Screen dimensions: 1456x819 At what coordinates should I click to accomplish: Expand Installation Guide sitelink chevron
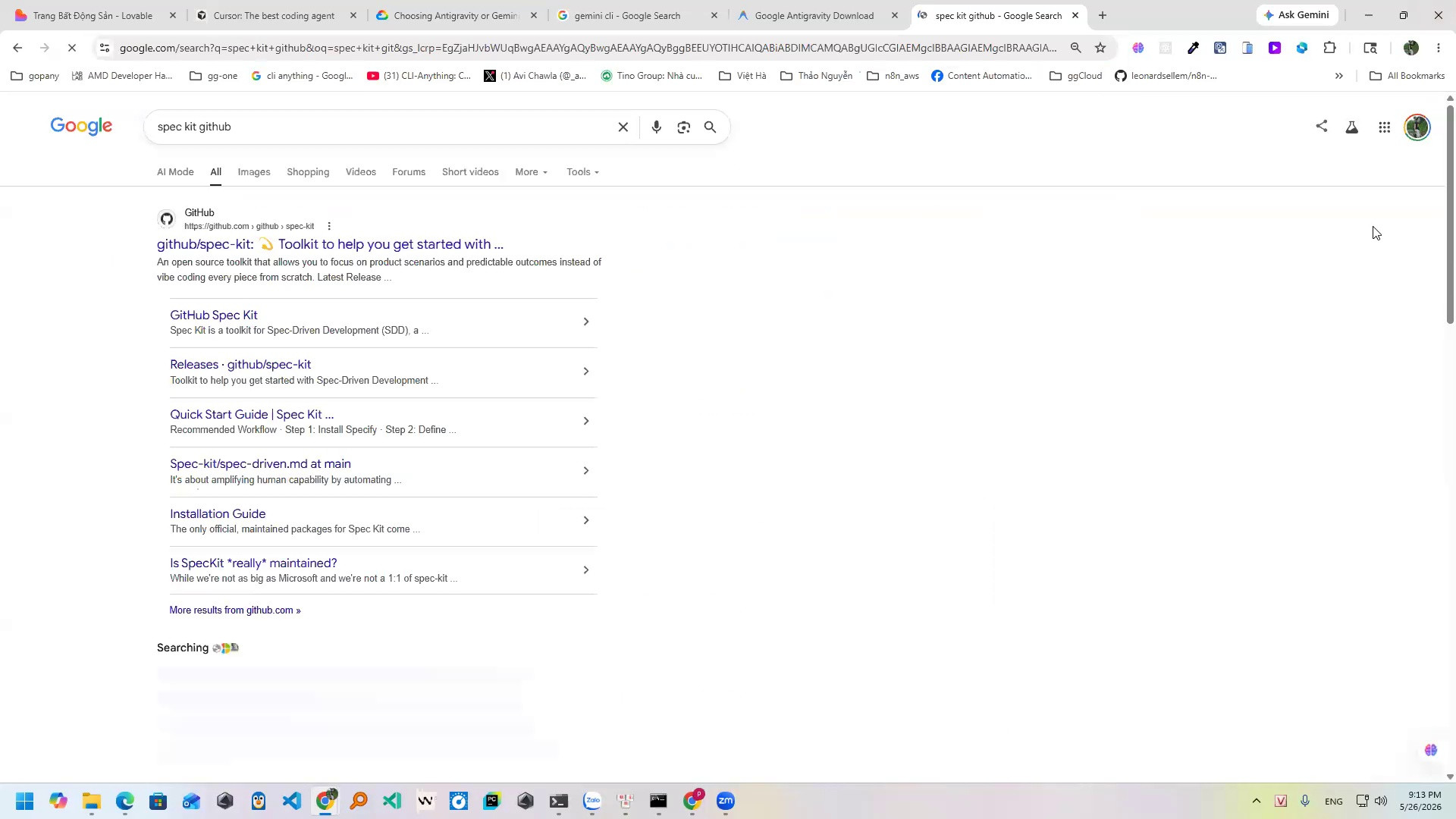pyautogui.click(x=585, y=520)
